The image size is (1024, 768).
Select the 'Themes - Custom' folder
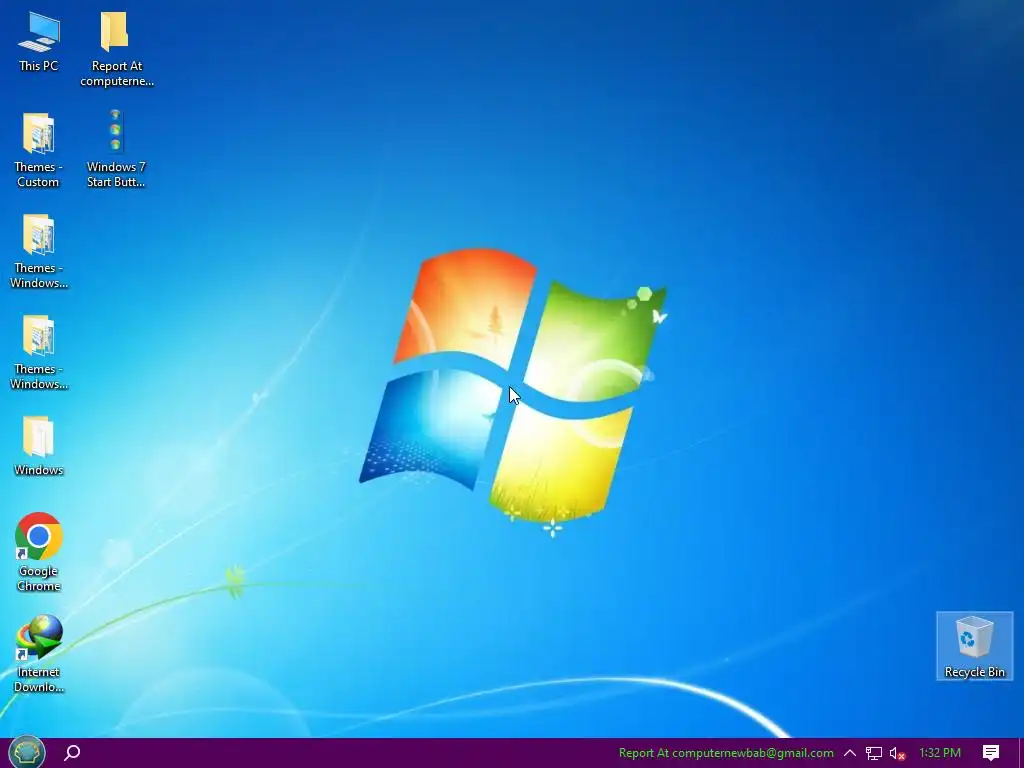tap(38, 150)
